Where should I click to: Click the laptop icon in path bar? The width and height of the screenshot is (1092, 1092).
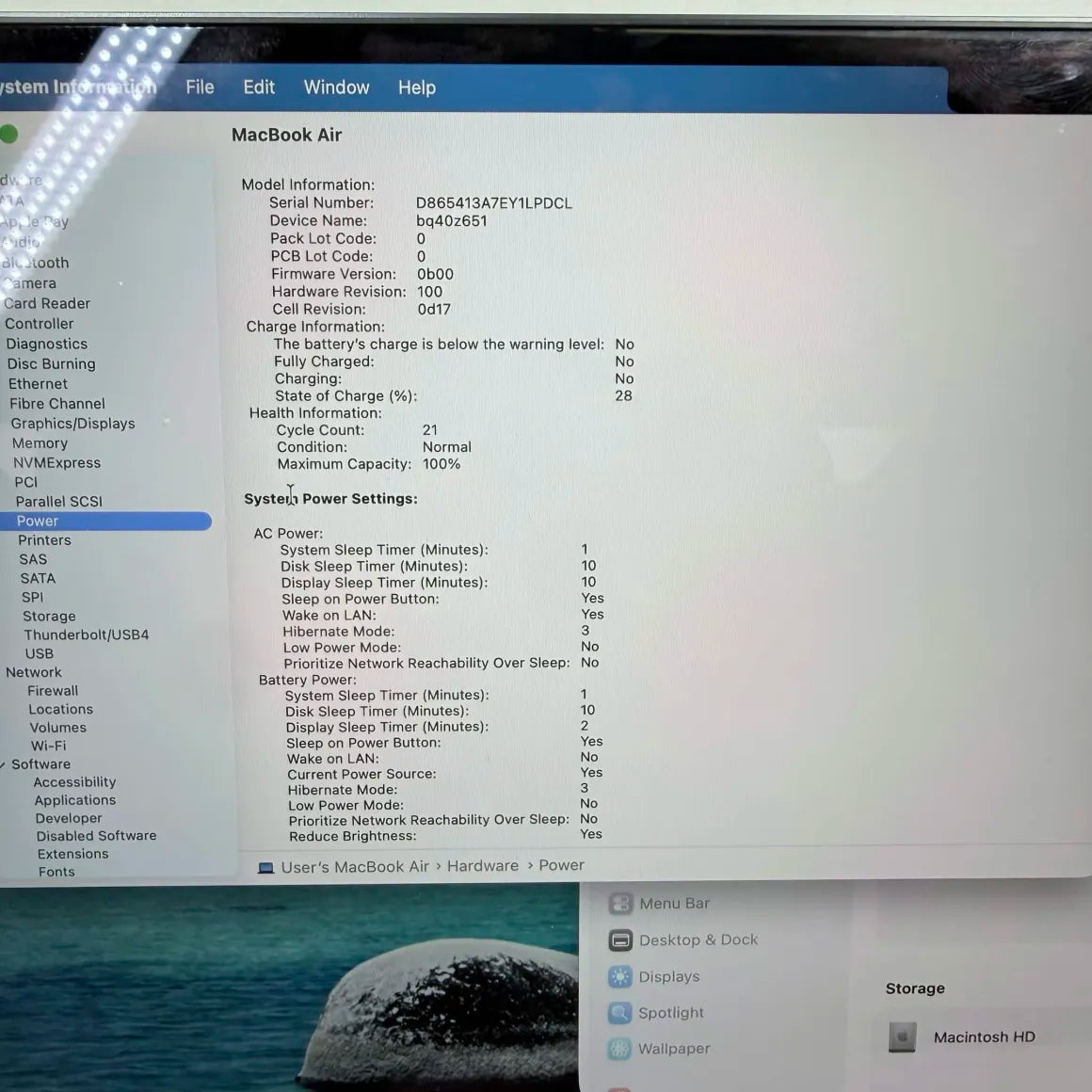pos(265,868)
